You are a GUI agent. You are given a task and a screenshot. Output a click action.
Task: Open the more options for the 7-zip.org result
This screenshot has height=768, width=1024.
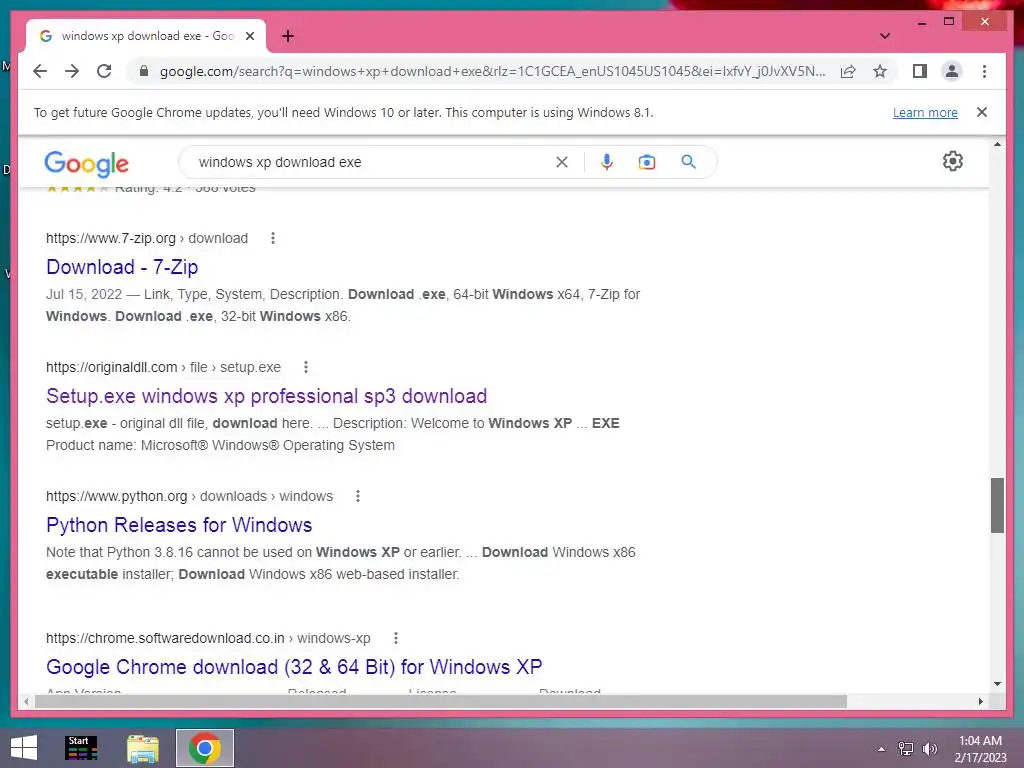tap(273, 238)
